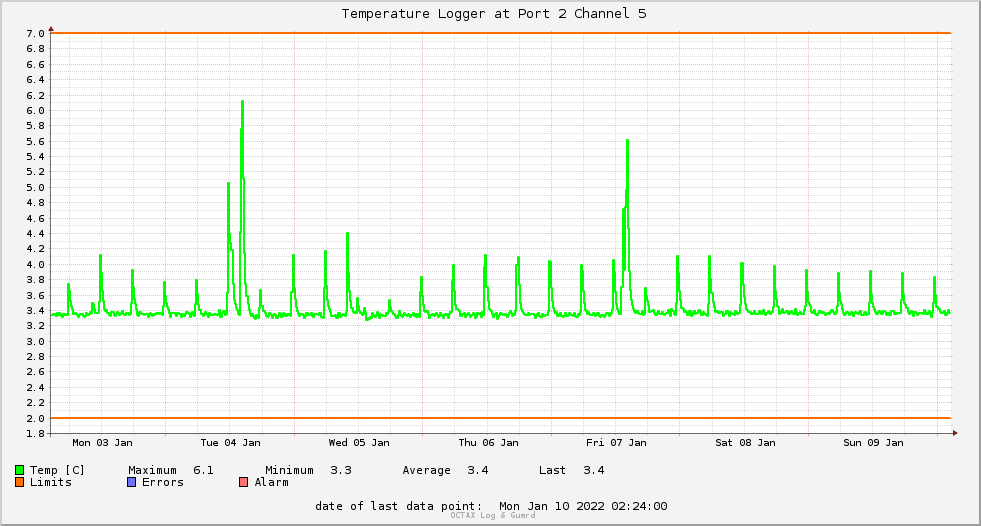The width and height of the screenshot is (981, 526).
Task: Click the 'Tue 04 Jan' x-axis label
Action: 231,443
